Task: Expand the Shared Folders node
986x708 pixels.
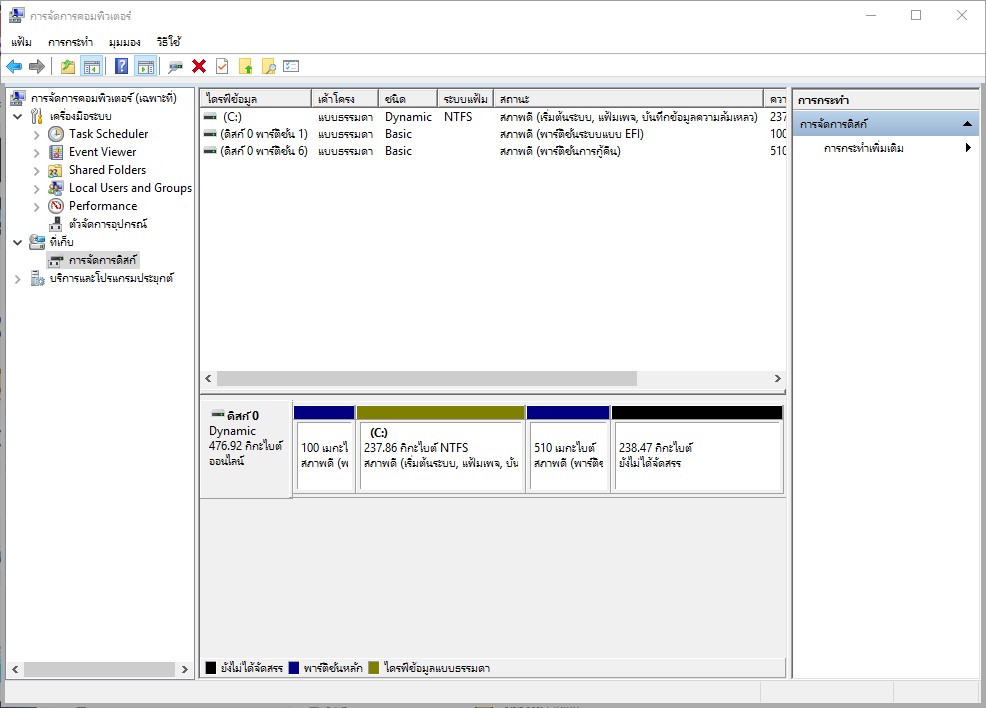Action: (x=36, y=170)
